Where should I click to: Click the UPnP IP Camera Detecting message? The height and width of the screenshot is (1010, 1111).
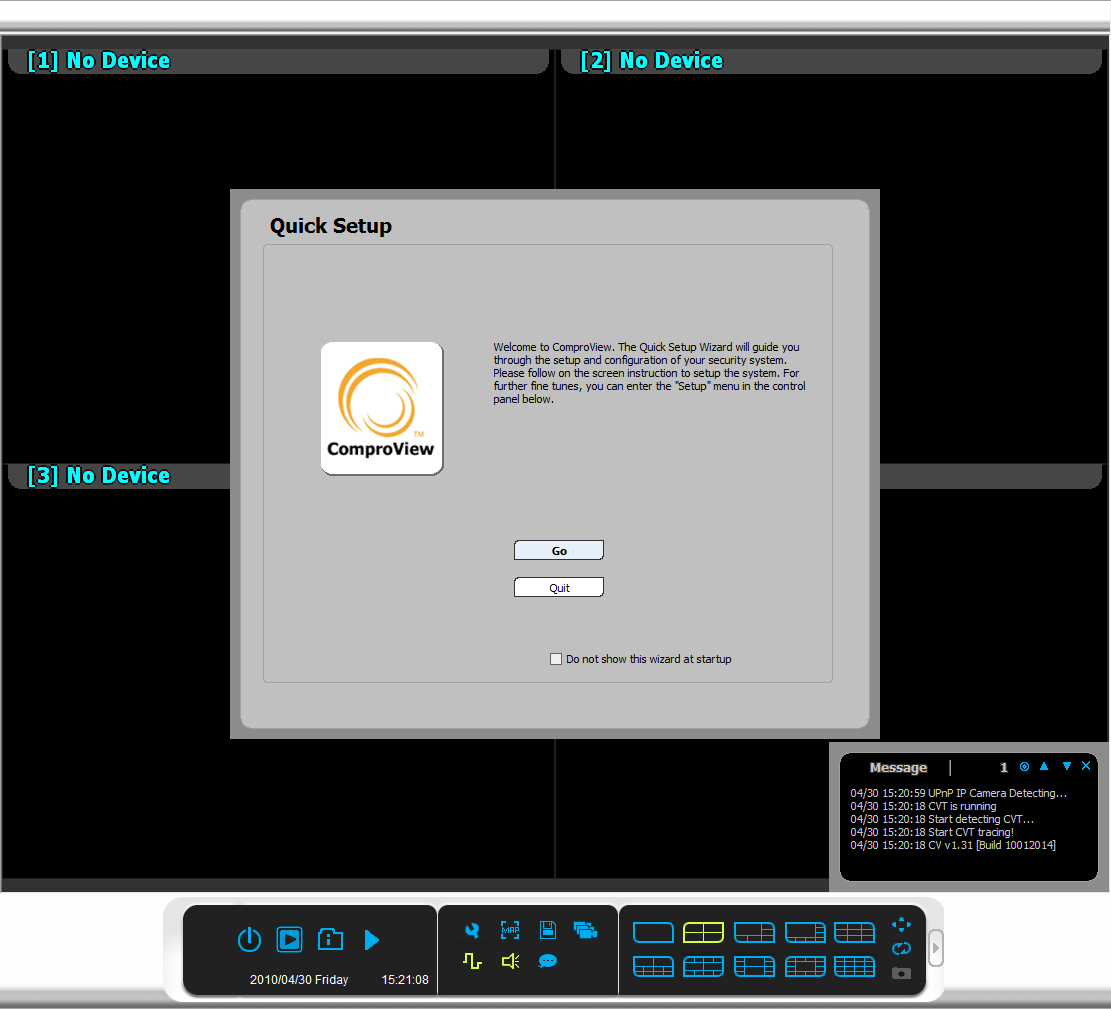(x=958, y=793)
